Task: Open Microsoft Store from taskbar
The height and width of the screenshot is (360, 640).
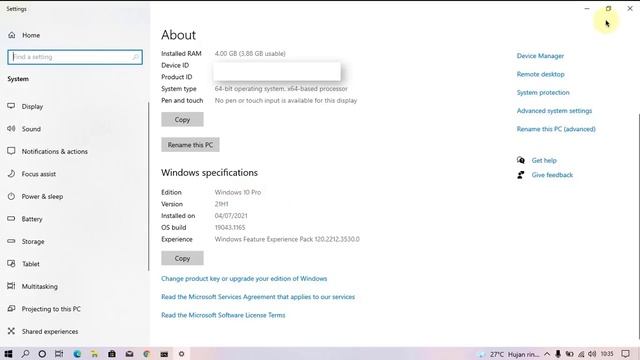Action: [x=111, y=354]
